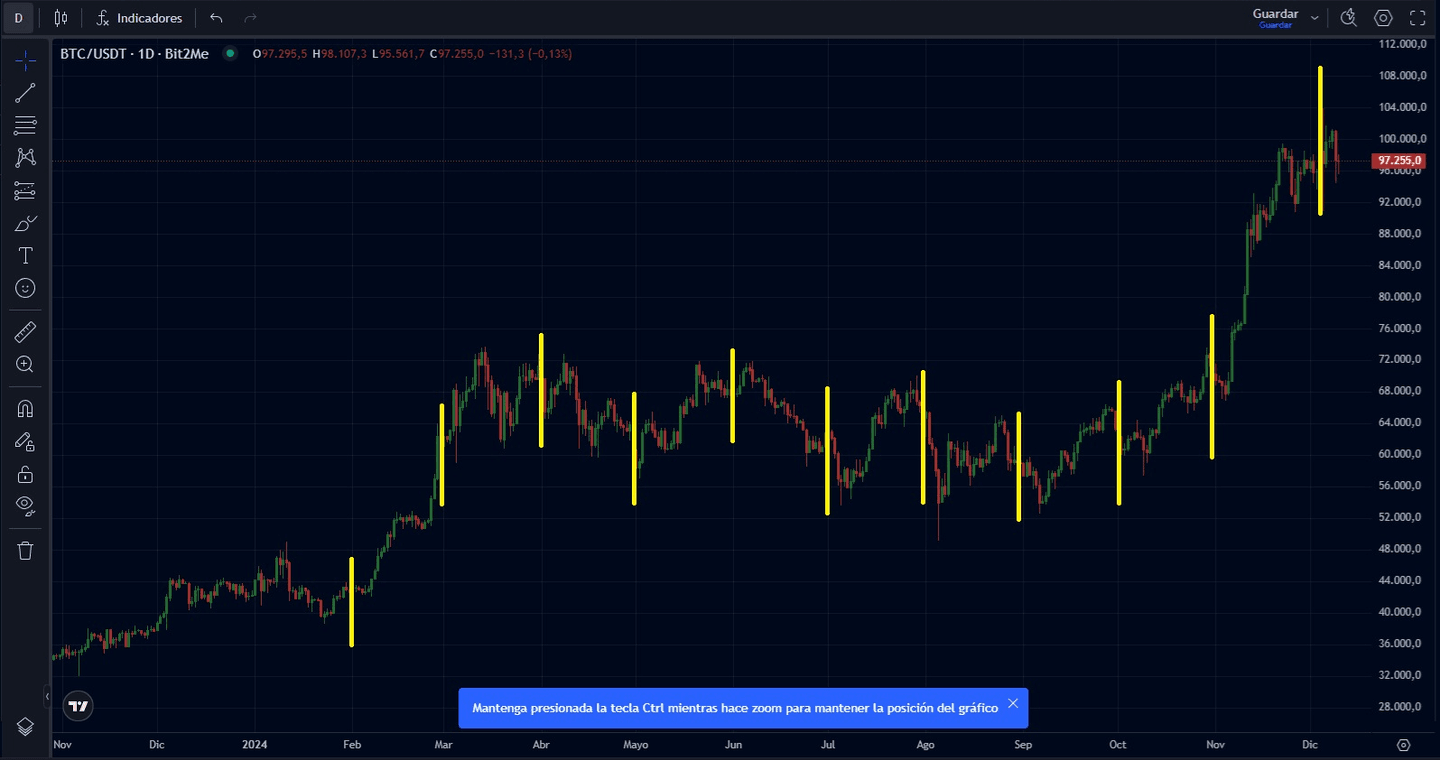
Task: Expand the collapsed left panel arrow
Action: [47, 696]
